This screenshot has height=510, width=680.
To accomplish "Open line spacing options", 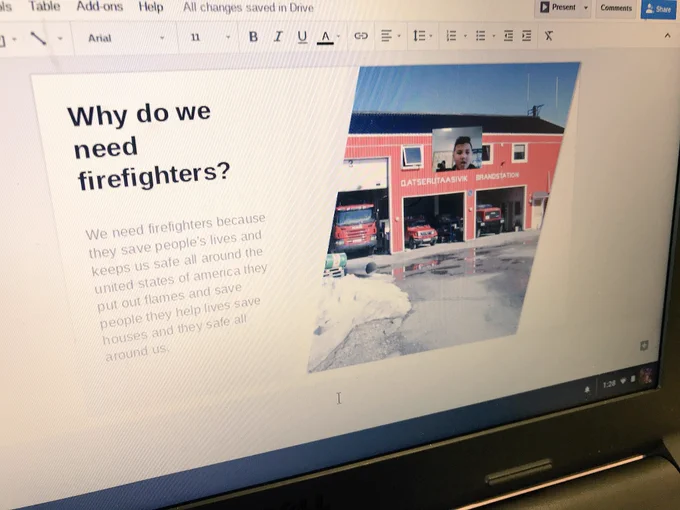I will [x=419, y=36].
